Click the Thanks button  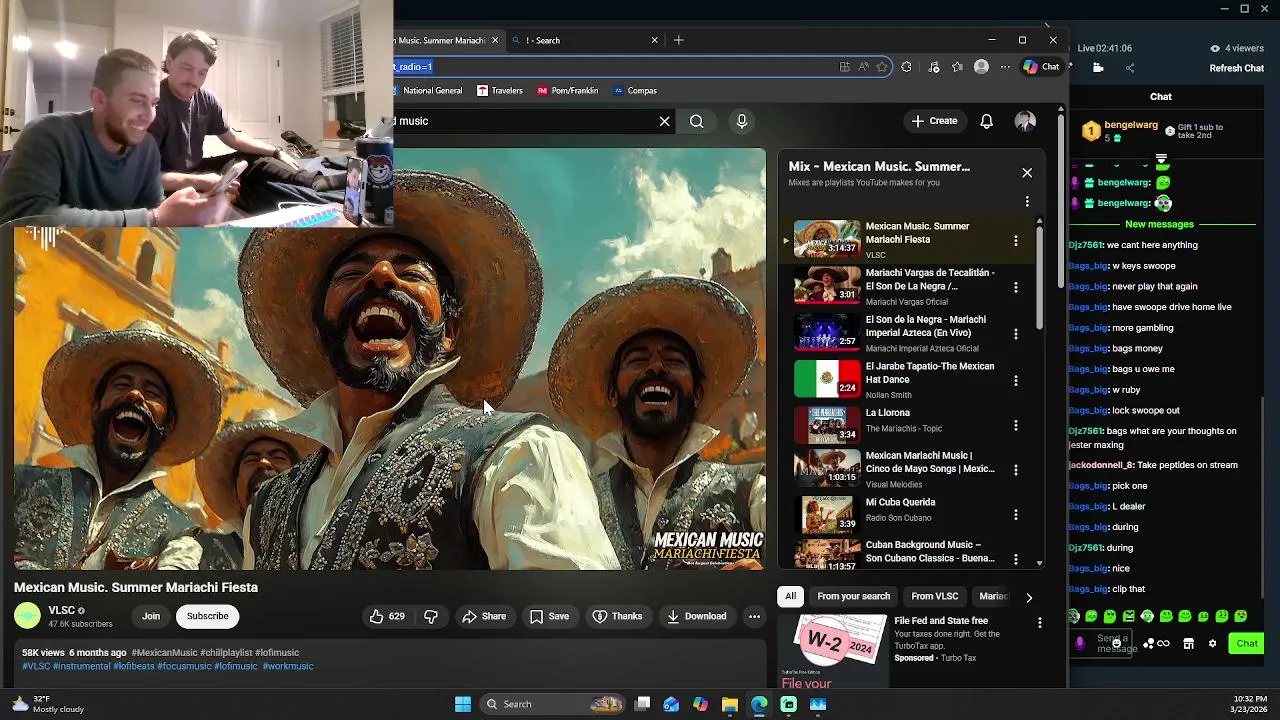pos(617,616)
